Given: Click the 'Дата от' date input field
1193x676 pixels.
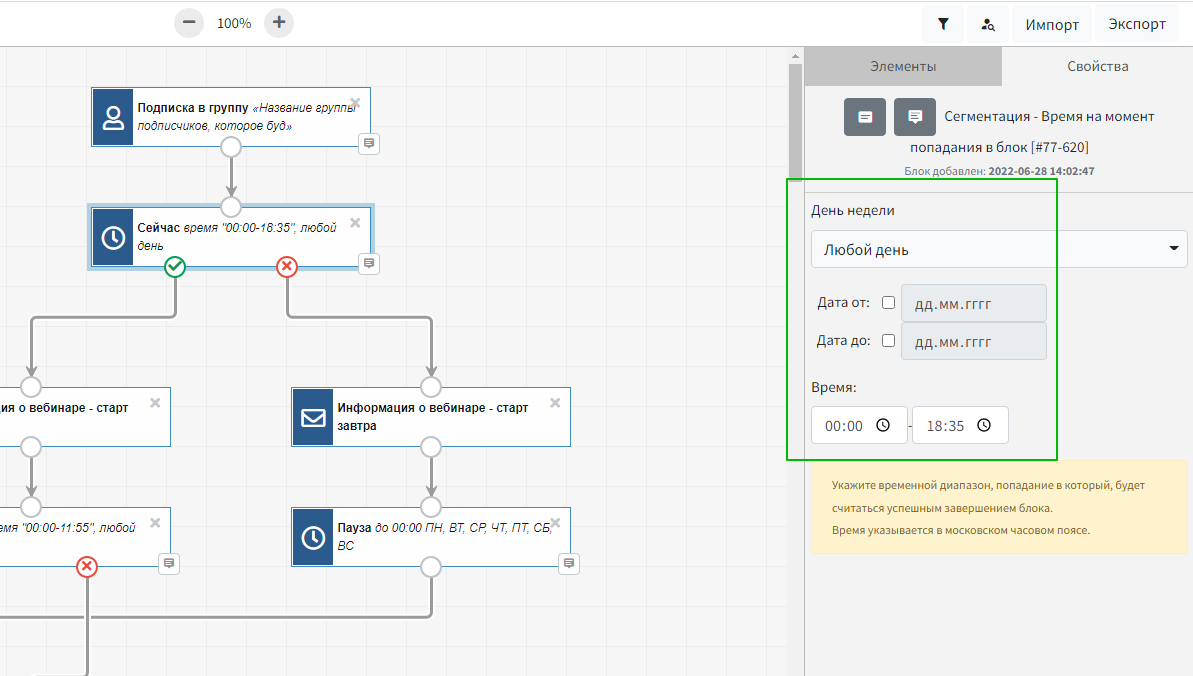Looking at the screenshot, I should 973,303.
